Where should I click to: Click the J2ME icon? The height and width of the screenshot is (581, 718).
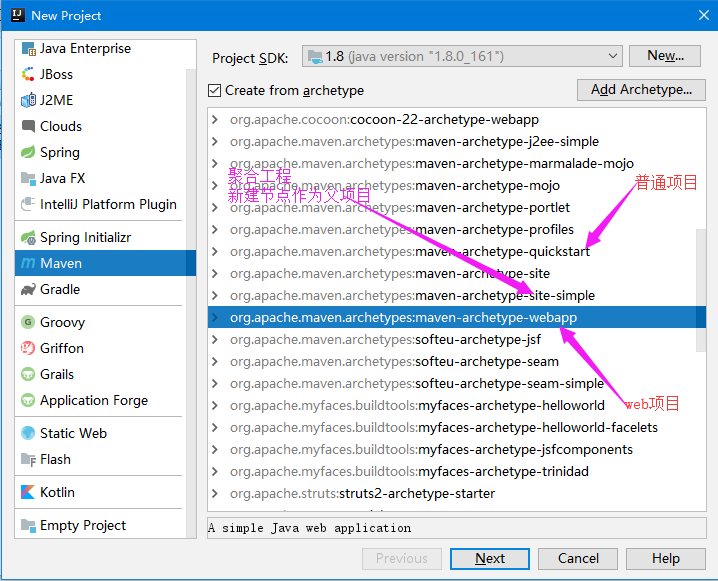coord(28,100)
